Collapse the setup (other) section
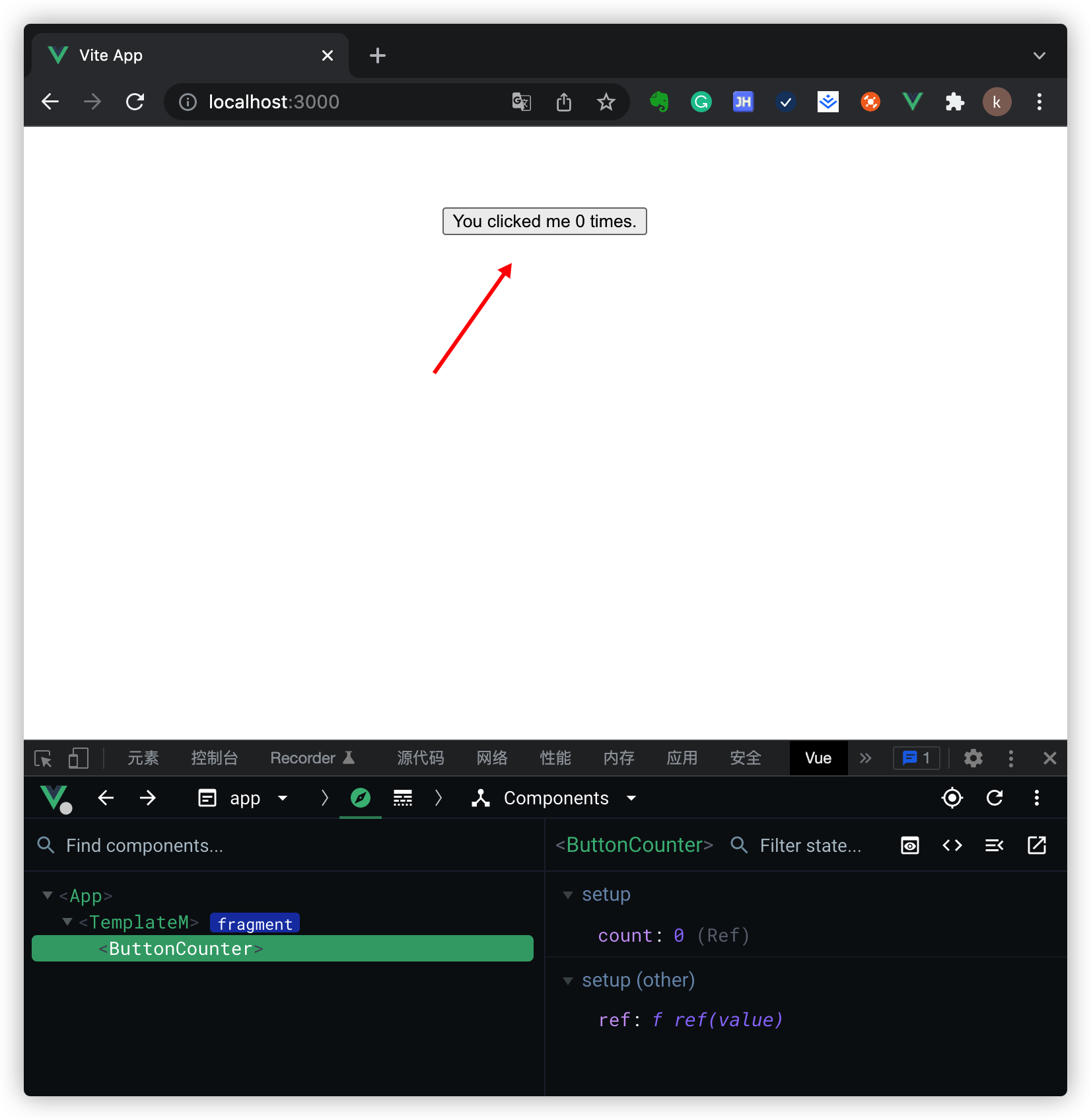1091x1120 pixels. [568, 981]
